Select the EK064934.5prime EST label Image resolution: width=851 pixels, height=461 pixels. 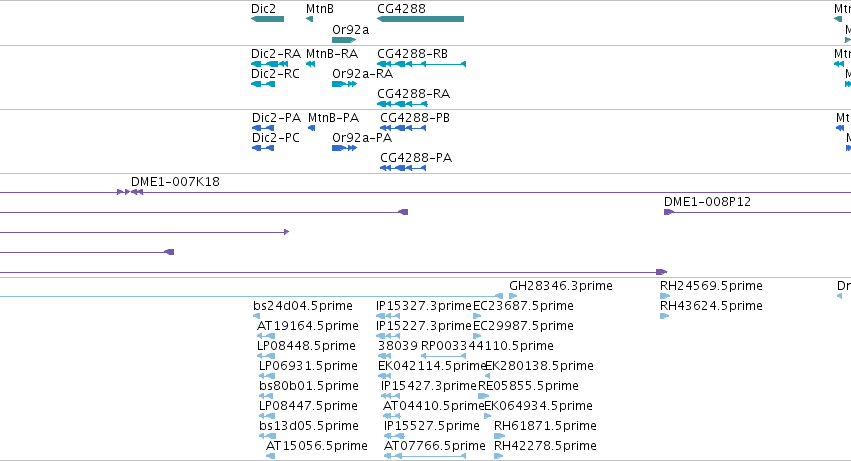pyautogui.click(x=538, y=407)
